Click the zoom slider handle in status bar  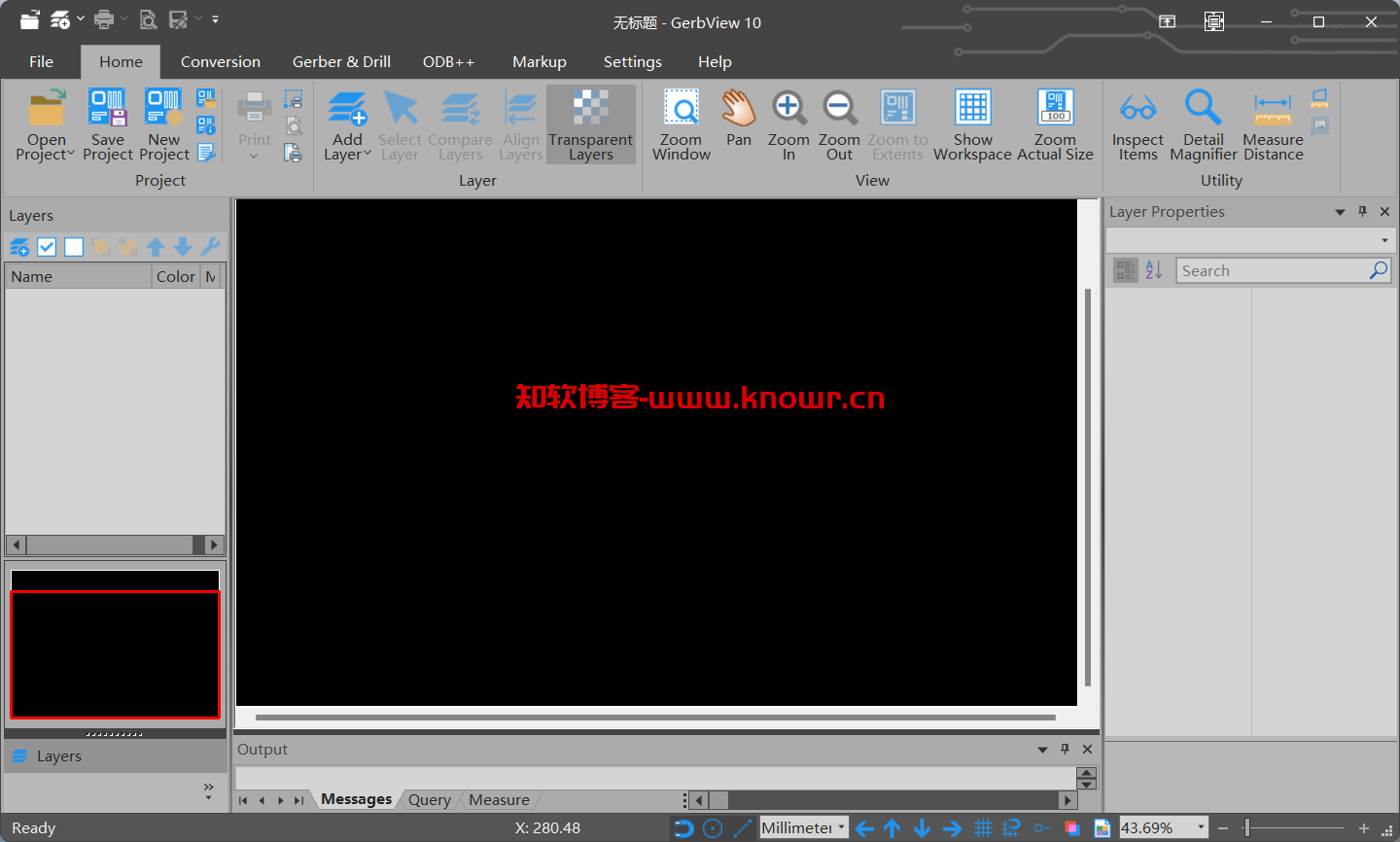tap(1247, 827)
